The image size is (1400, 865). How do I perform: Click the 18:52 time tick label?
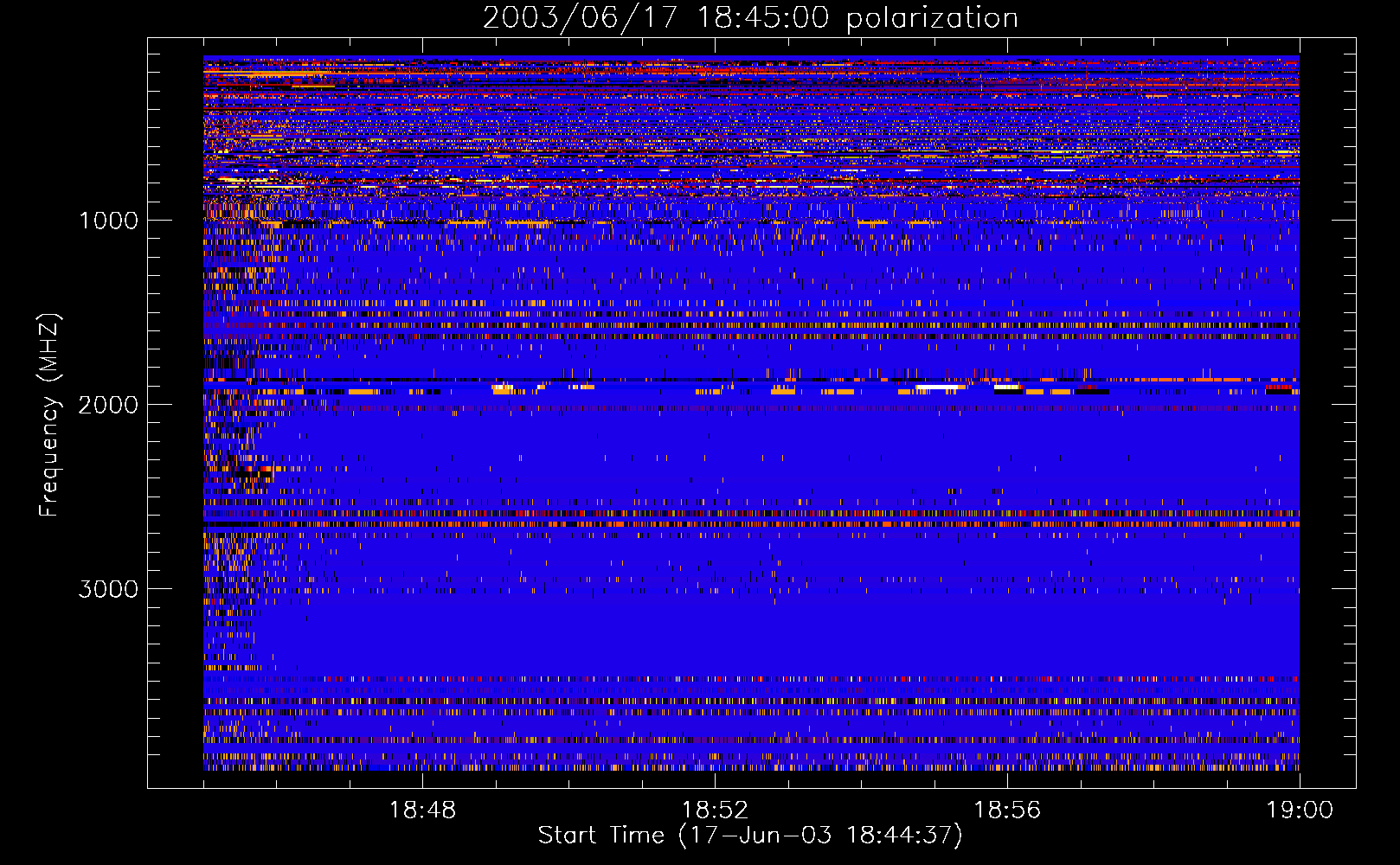pos(715,811)
